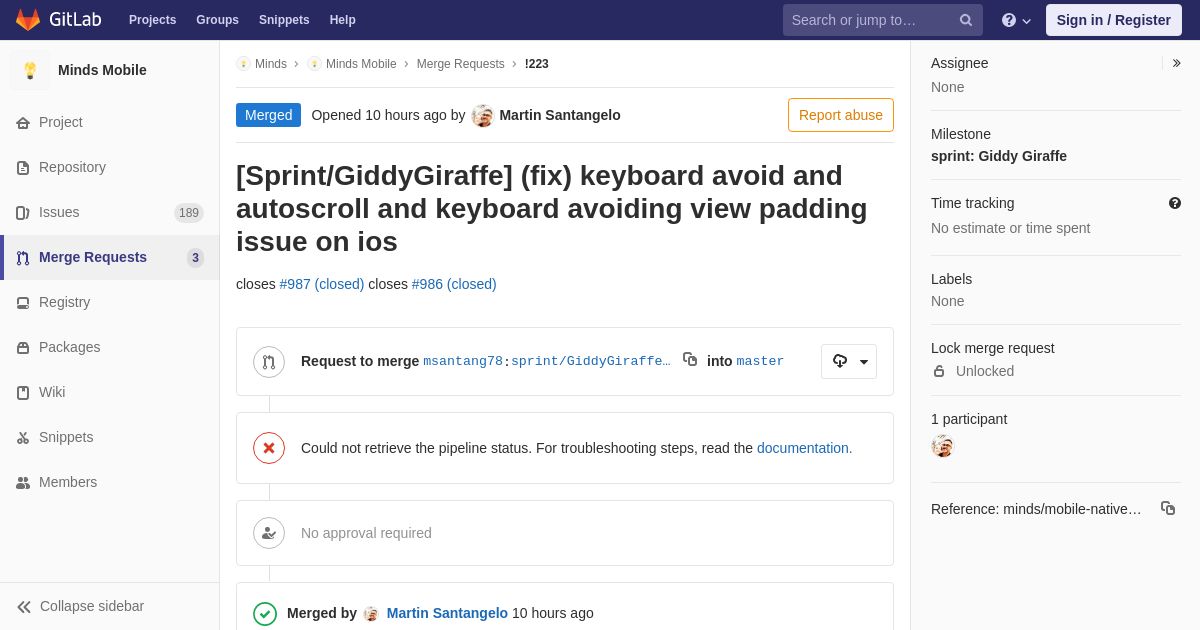Click Martin Santangelo's avatar near Opened text

coord(483,115)
